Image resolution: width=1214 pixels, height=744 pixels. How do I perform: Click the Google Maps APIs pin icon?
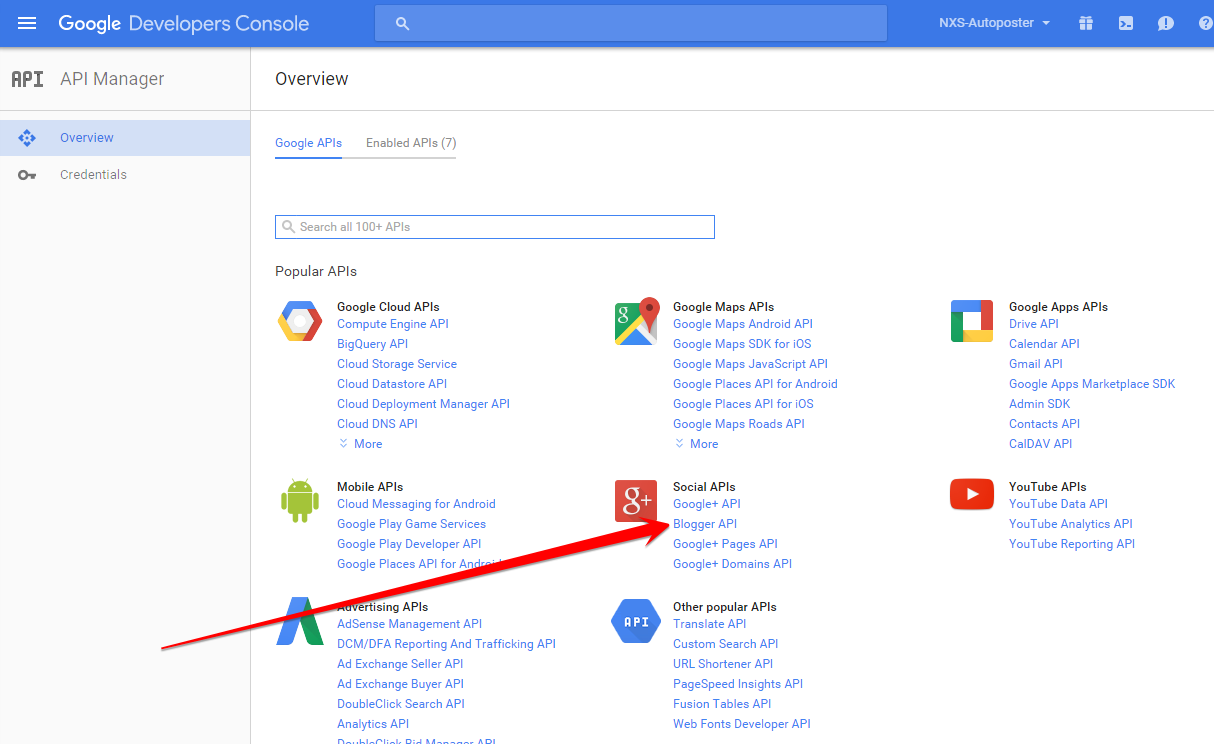[x=637, y=322]
